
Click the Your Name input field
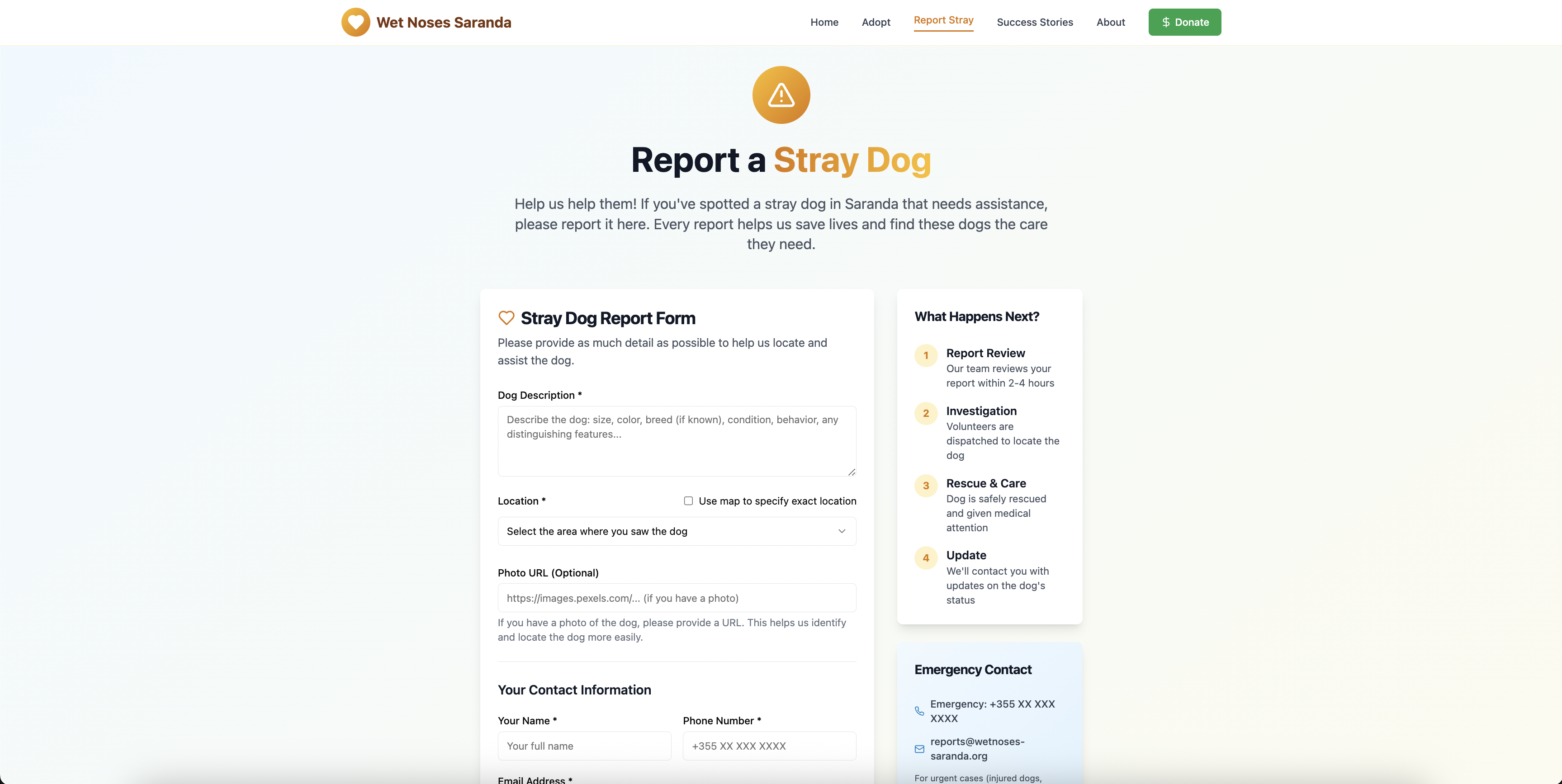(x=584, y=746)
